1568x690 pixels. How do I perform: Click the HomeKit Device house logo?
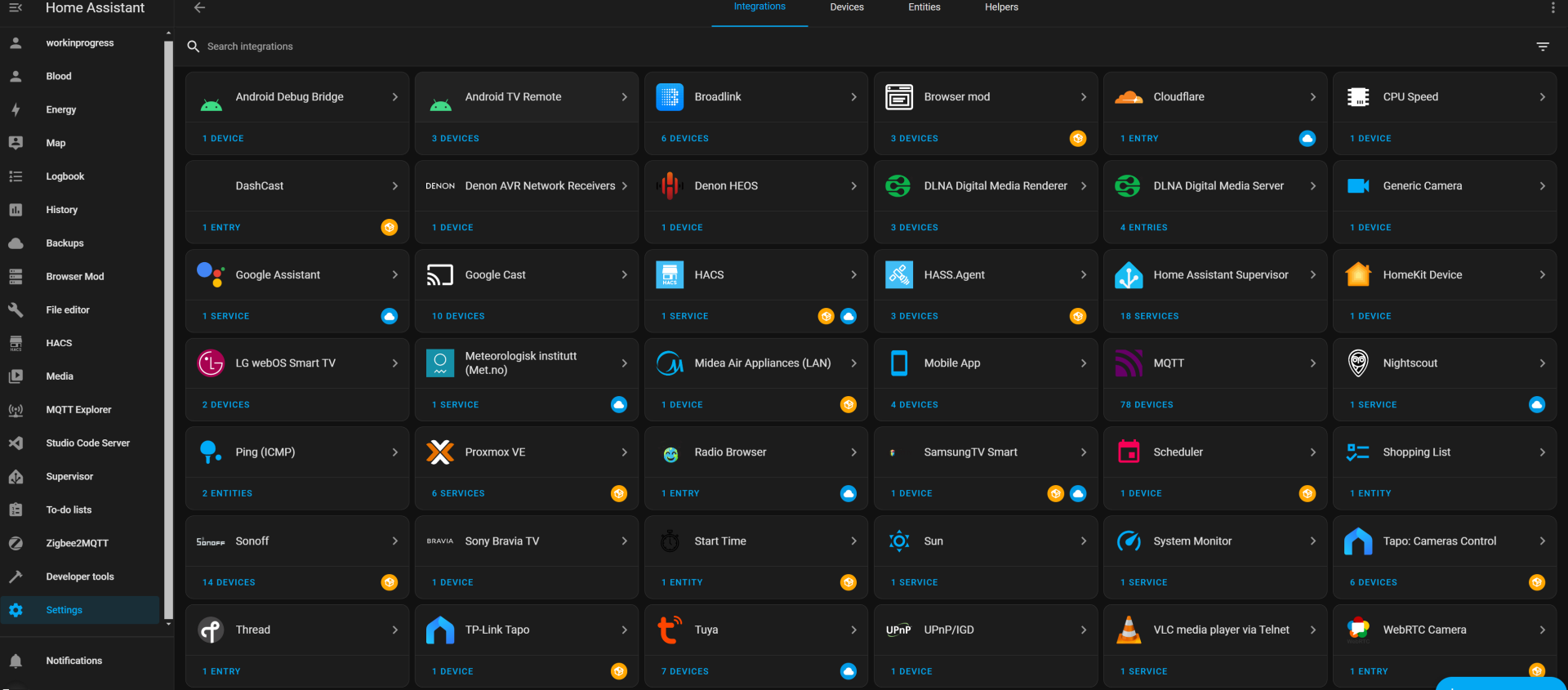tap(1358, 275)
